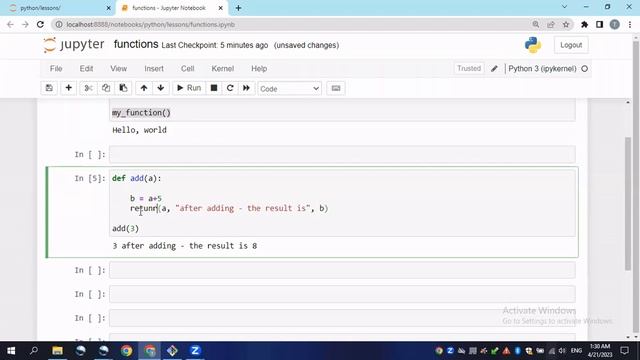Image resolution: width=640 pixels, height=360 pixels.
Task: Click the zoom magnifier icon in address bar
Action: (x=536, y=24)
